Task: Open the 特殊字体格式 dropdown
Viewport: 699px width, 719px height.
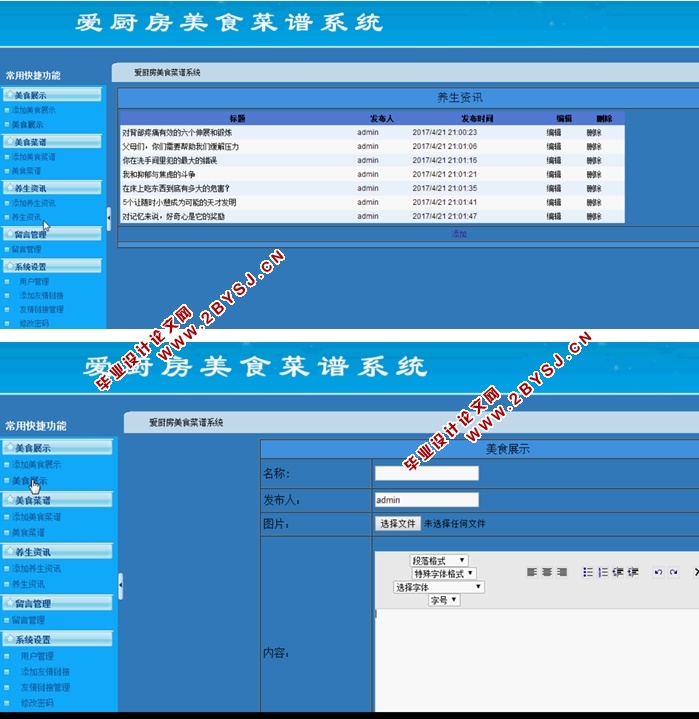Action: (x=444, y=573)
